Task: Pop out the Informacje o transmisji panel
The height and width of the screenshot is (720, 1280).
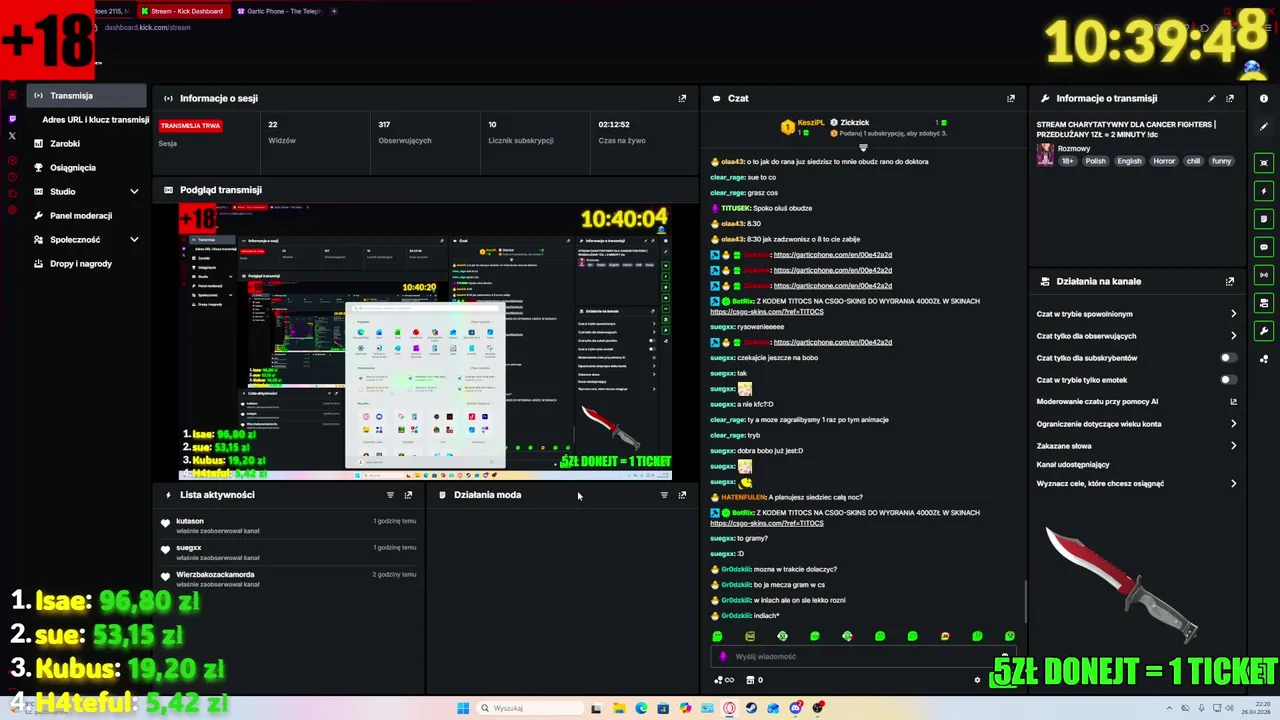Action: click(1230, 98)
